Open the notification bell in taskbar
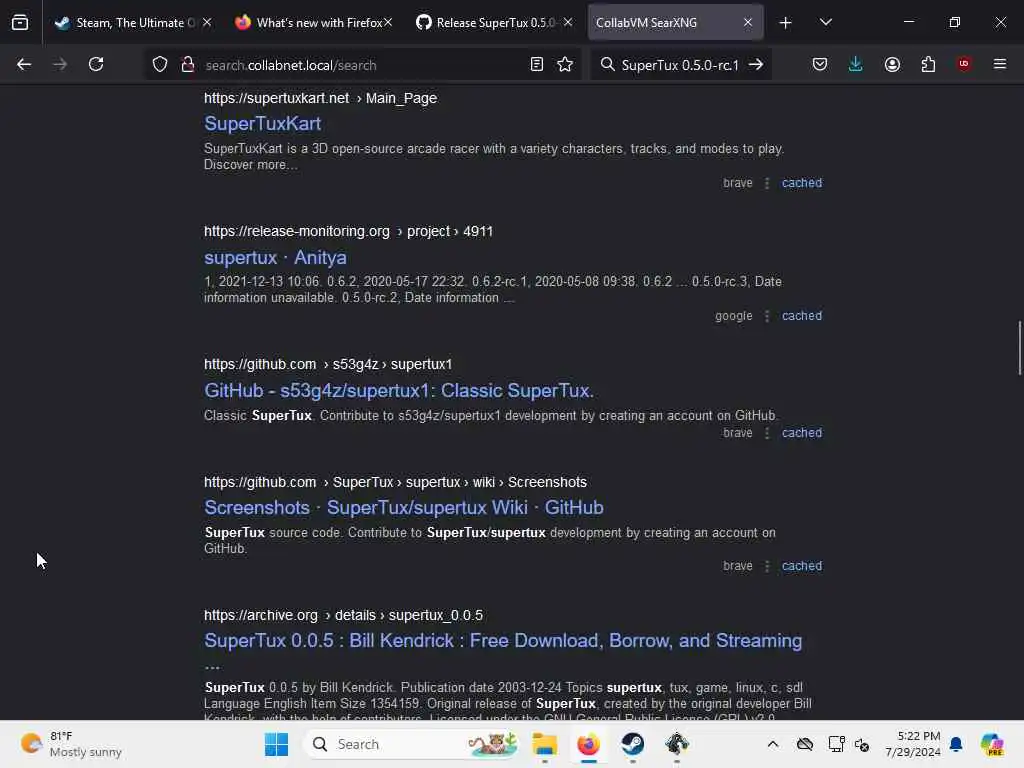This screenshot has width=1024, height=768. tap(956, 744)
